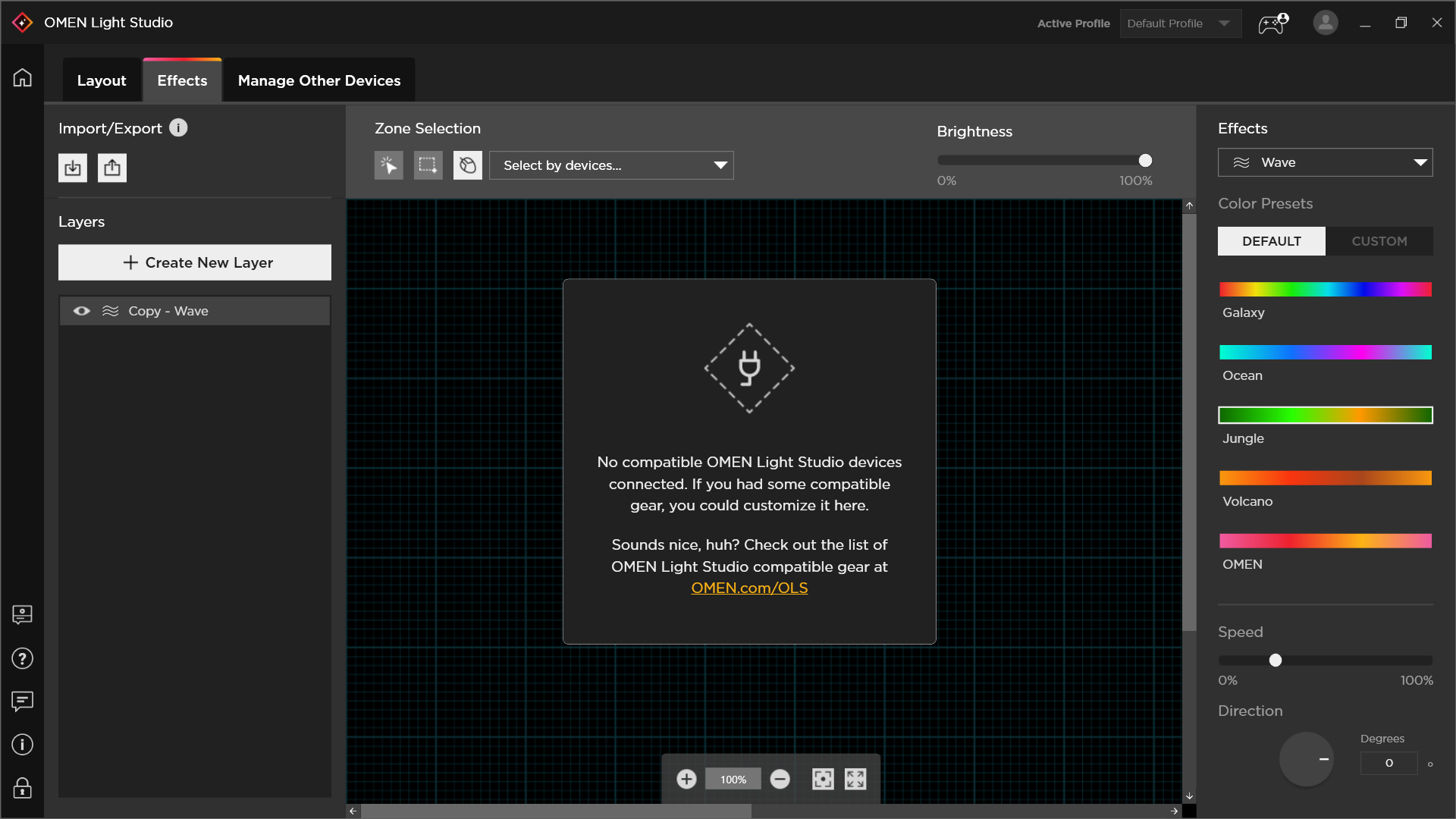
Task: Switch color presets to CUSTOM
Action: [x=1379, y=241]
